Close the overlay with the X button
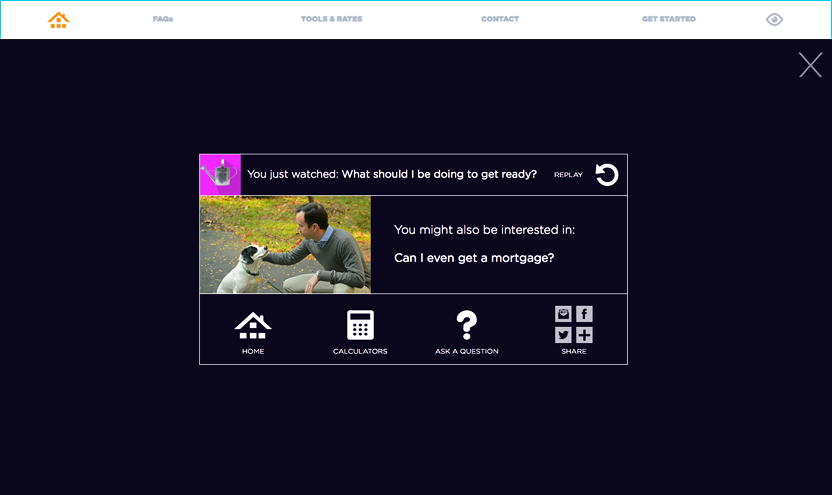832x495 pixels. point(810,65)
